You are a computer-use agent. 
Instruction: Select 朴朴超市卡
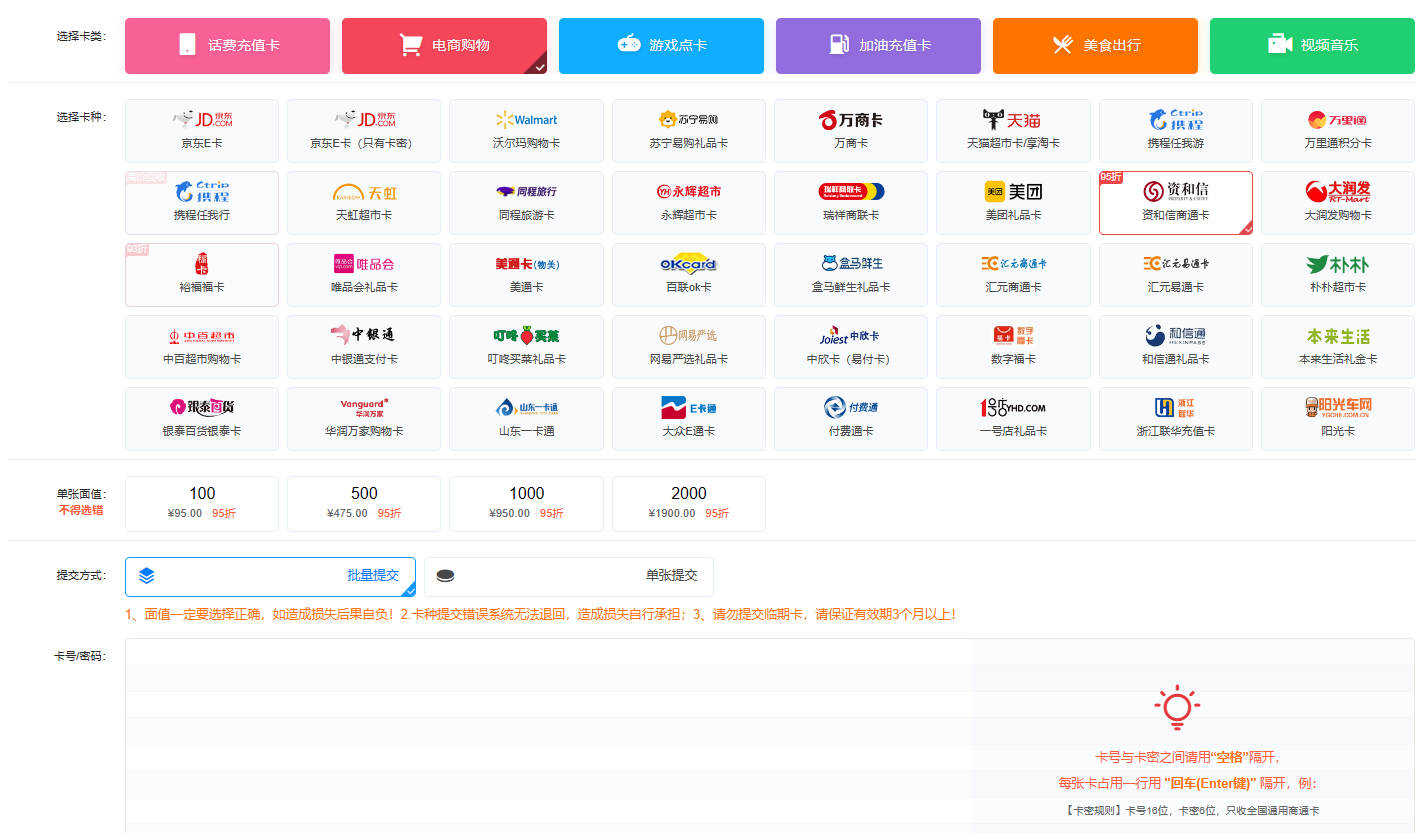click(x=1338, y=275)
